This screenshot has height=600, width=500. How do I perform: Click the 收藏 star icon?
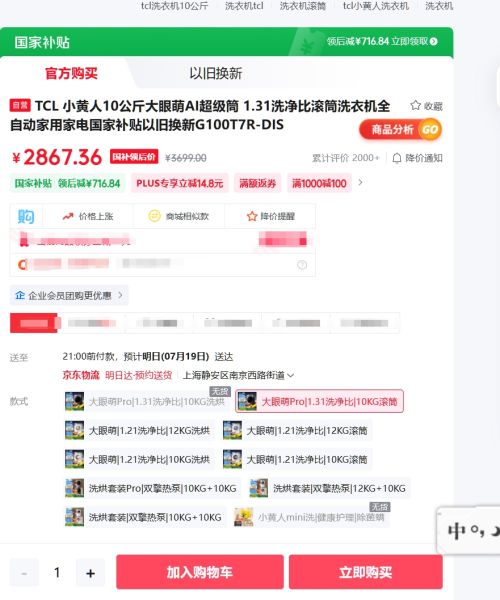click(x=415, y=105)
